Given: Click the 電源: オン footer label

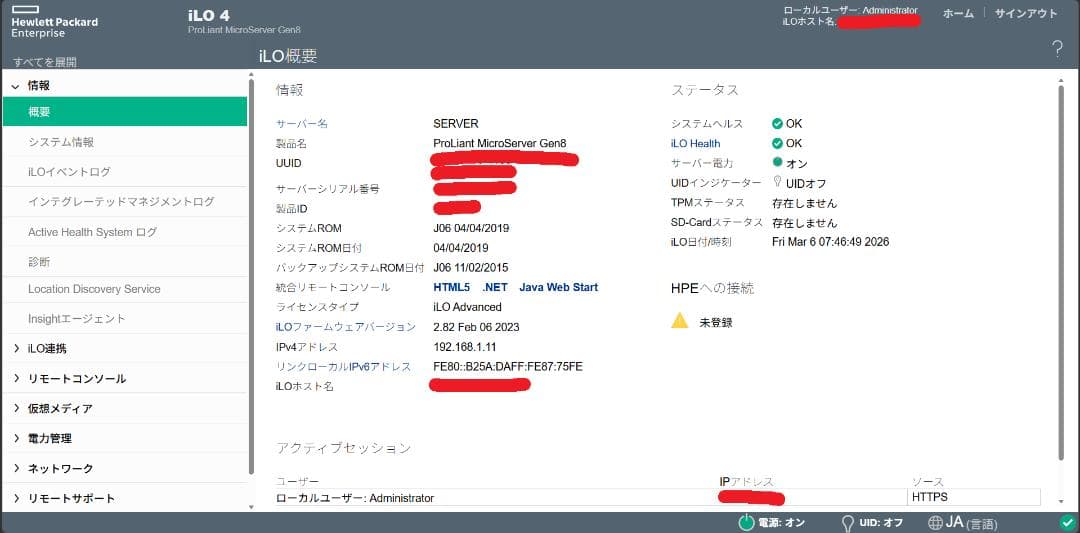Looking at the screenshot, I should (781, 523).
